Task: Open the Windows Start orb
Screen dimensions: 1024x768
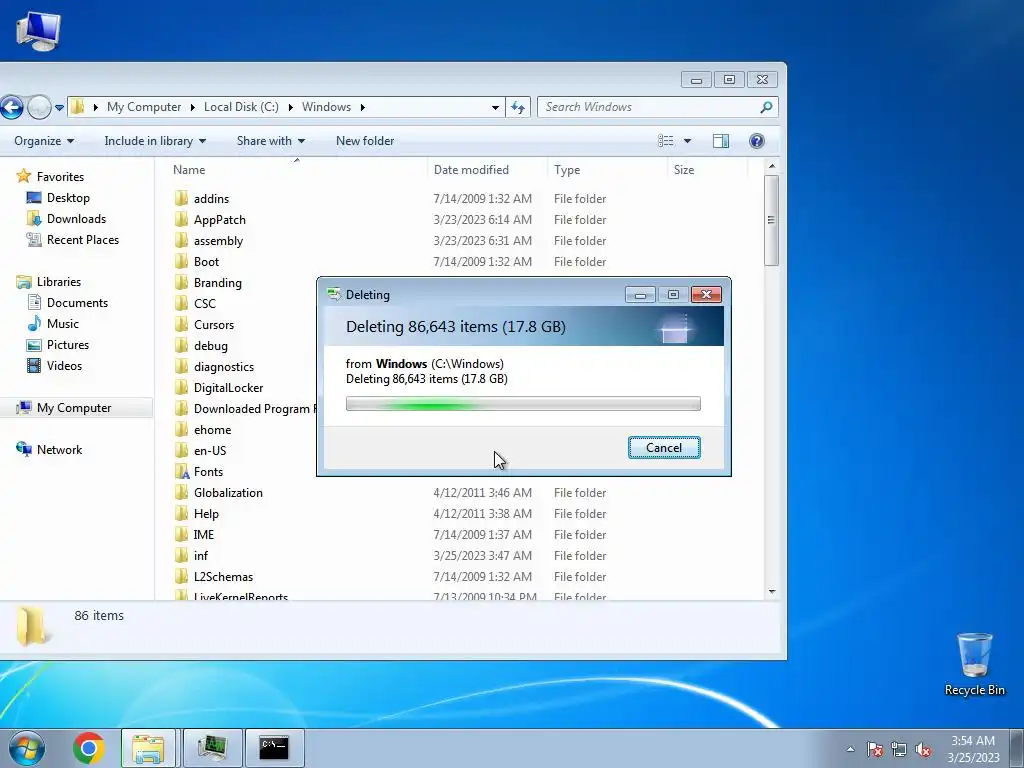Action: 26,748
